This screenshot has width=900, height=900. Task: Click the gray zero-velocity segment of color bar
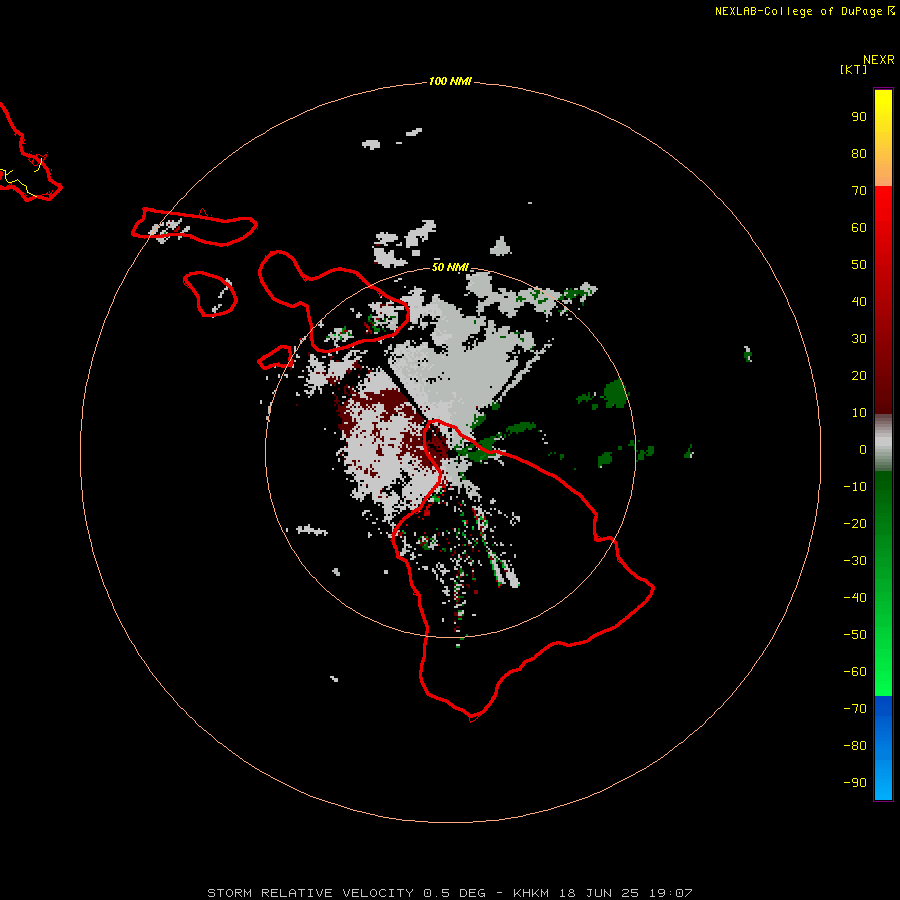tap(883, 443)
